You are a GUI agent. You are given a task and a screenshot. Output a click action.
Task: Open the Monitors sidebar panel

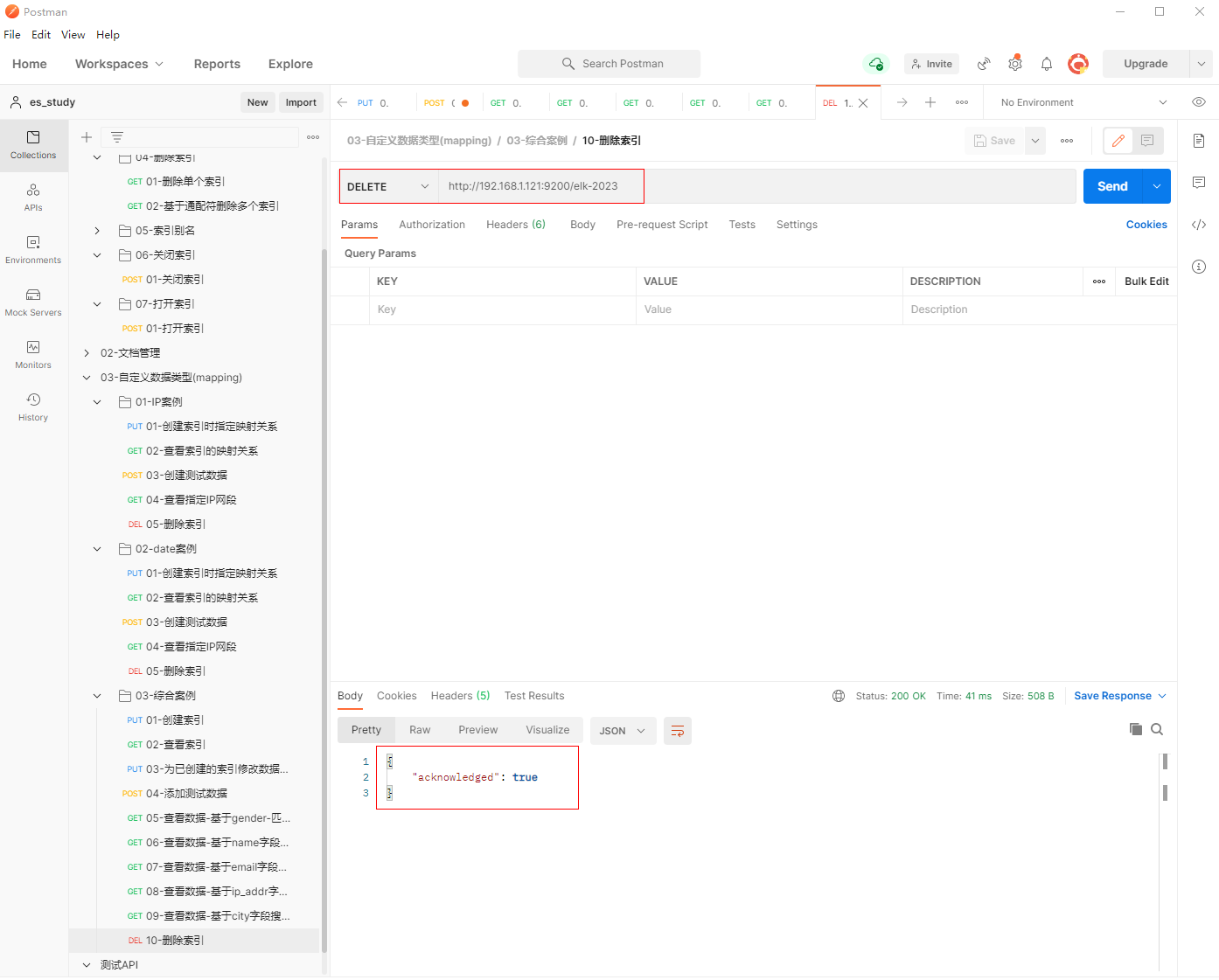(33, 354)
